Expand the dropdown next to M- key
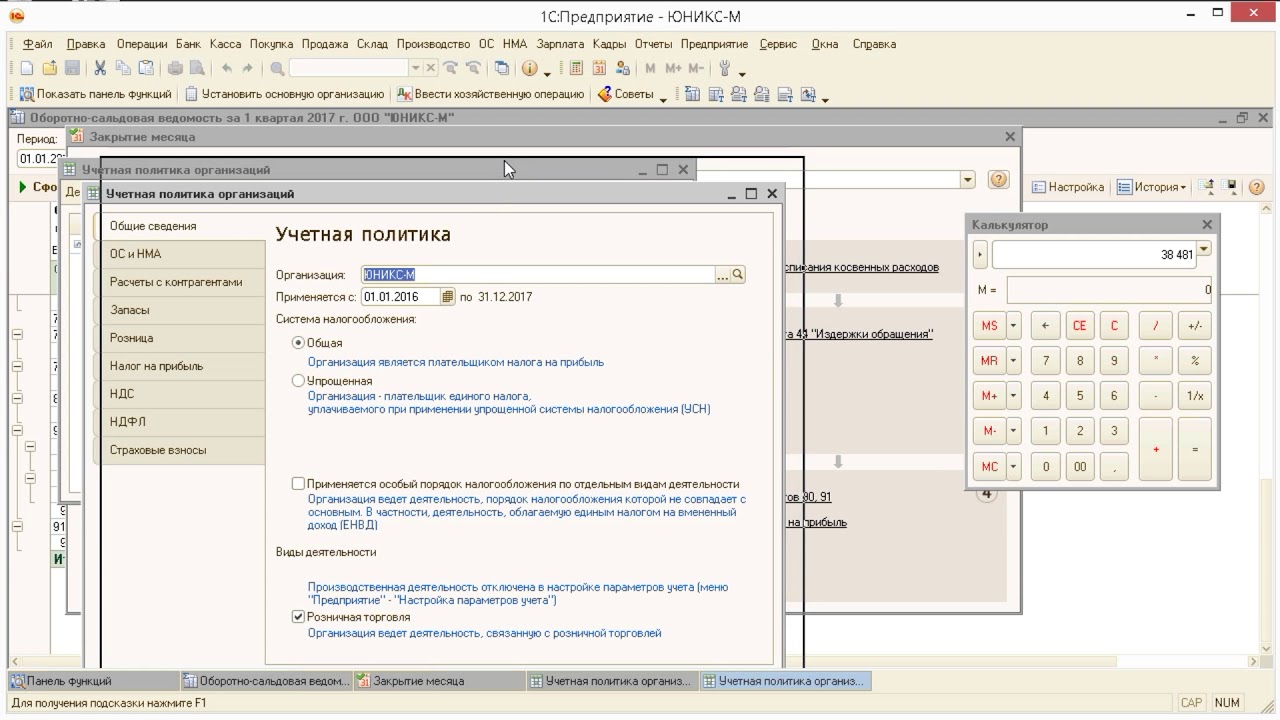The height and width of the screenshot is (720, 1280). pos(1013,431)
